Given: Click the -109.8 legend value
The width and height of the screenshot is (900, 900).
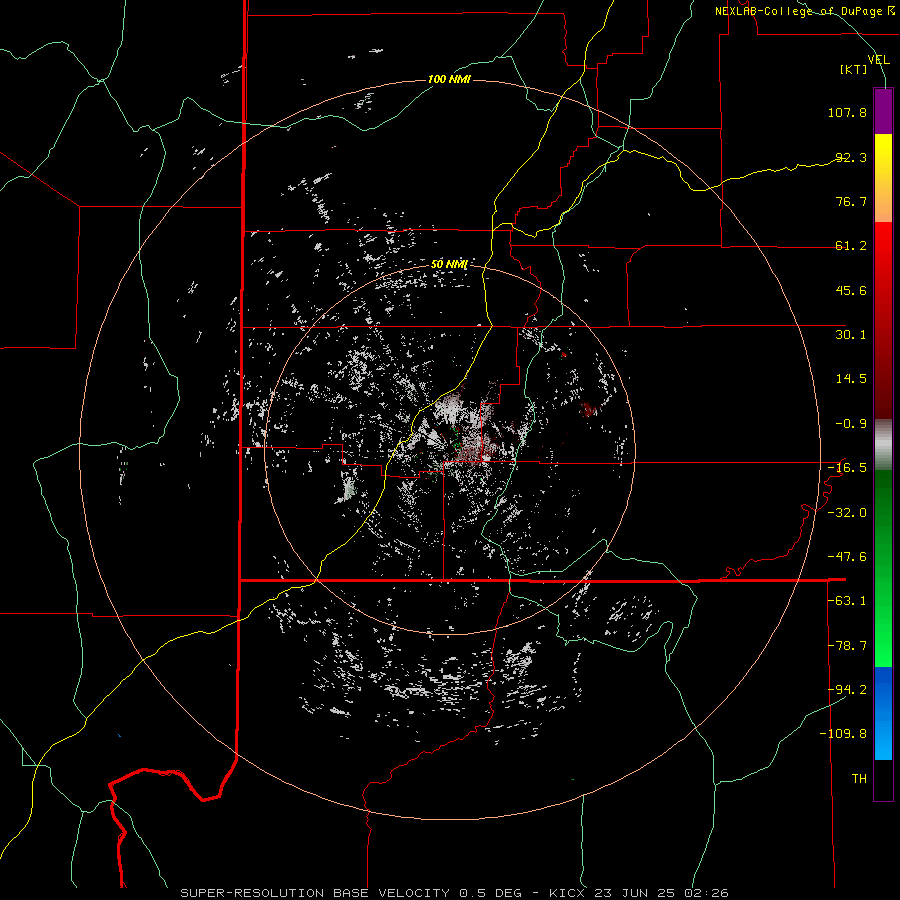Looking at the screenshot, I should pos(843,734).
